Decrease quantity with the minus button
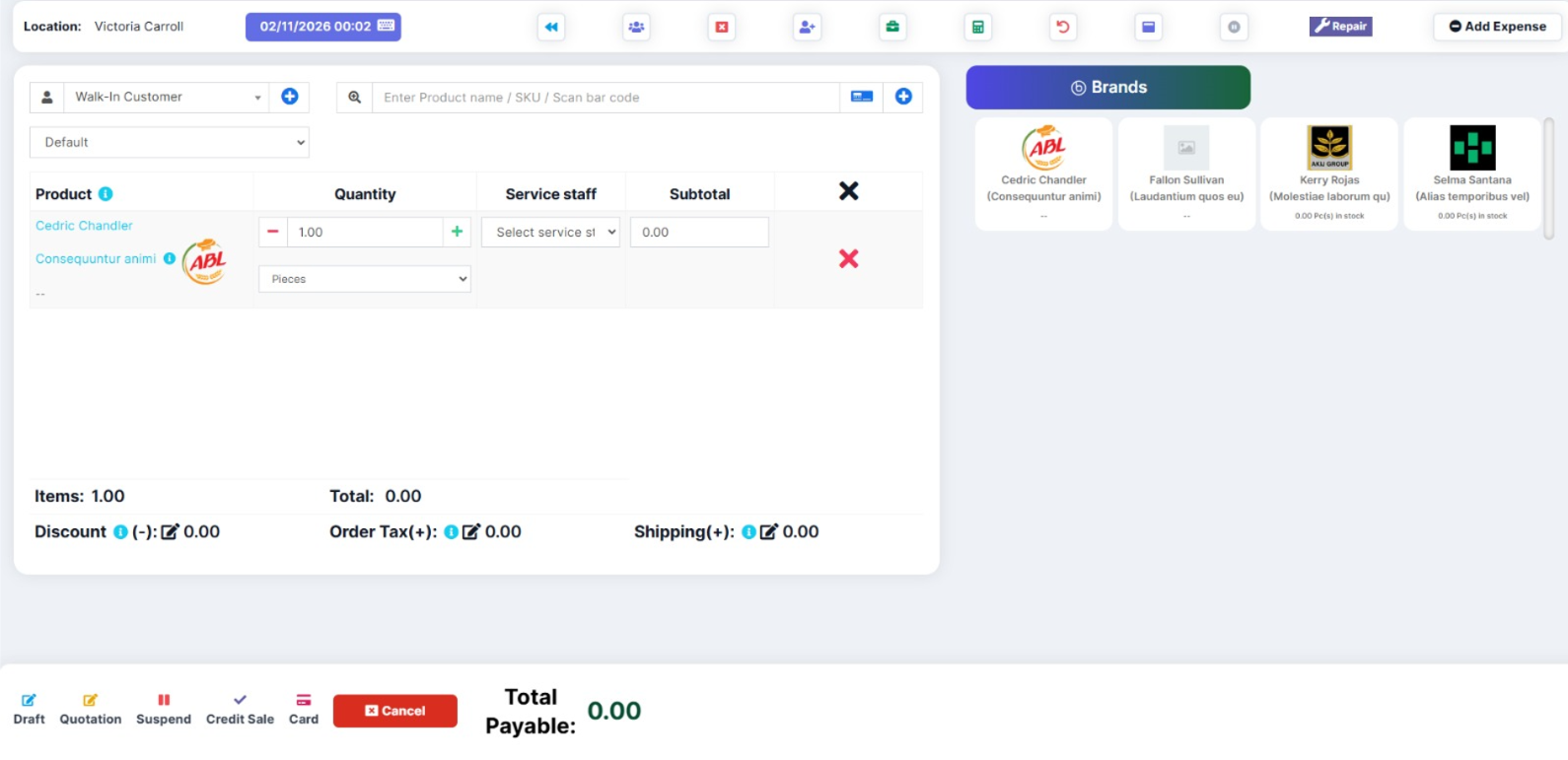The width and height of the screenshot is (1568, 760). [273, 232]
